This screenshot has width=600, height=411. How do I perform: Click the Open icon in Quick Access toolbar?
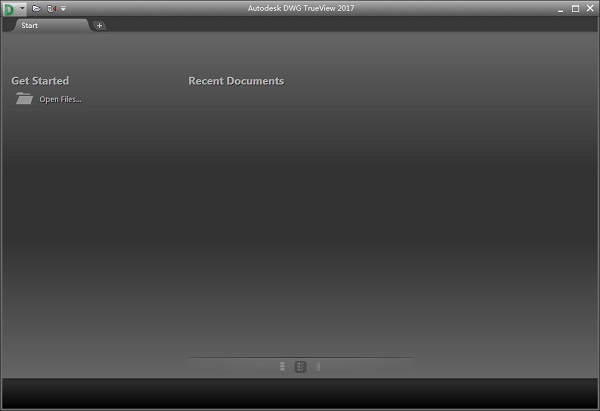pyautogui.click(x=37, y=8)
